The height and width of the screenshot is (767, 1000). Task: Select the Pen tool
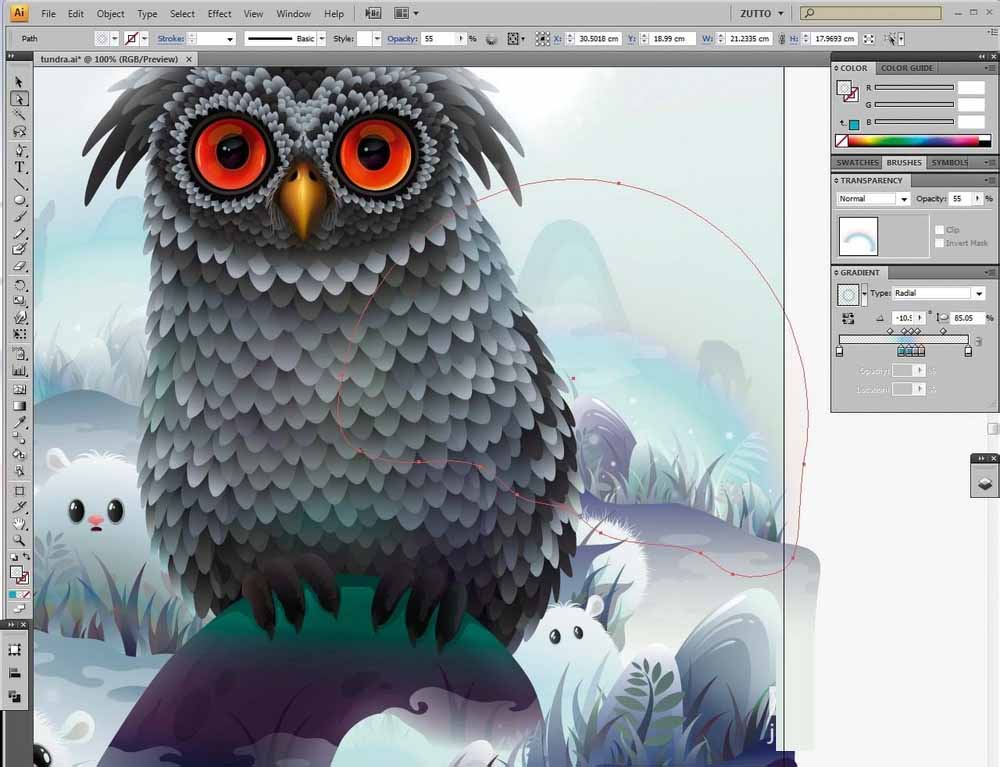click(x=19, y=151)
